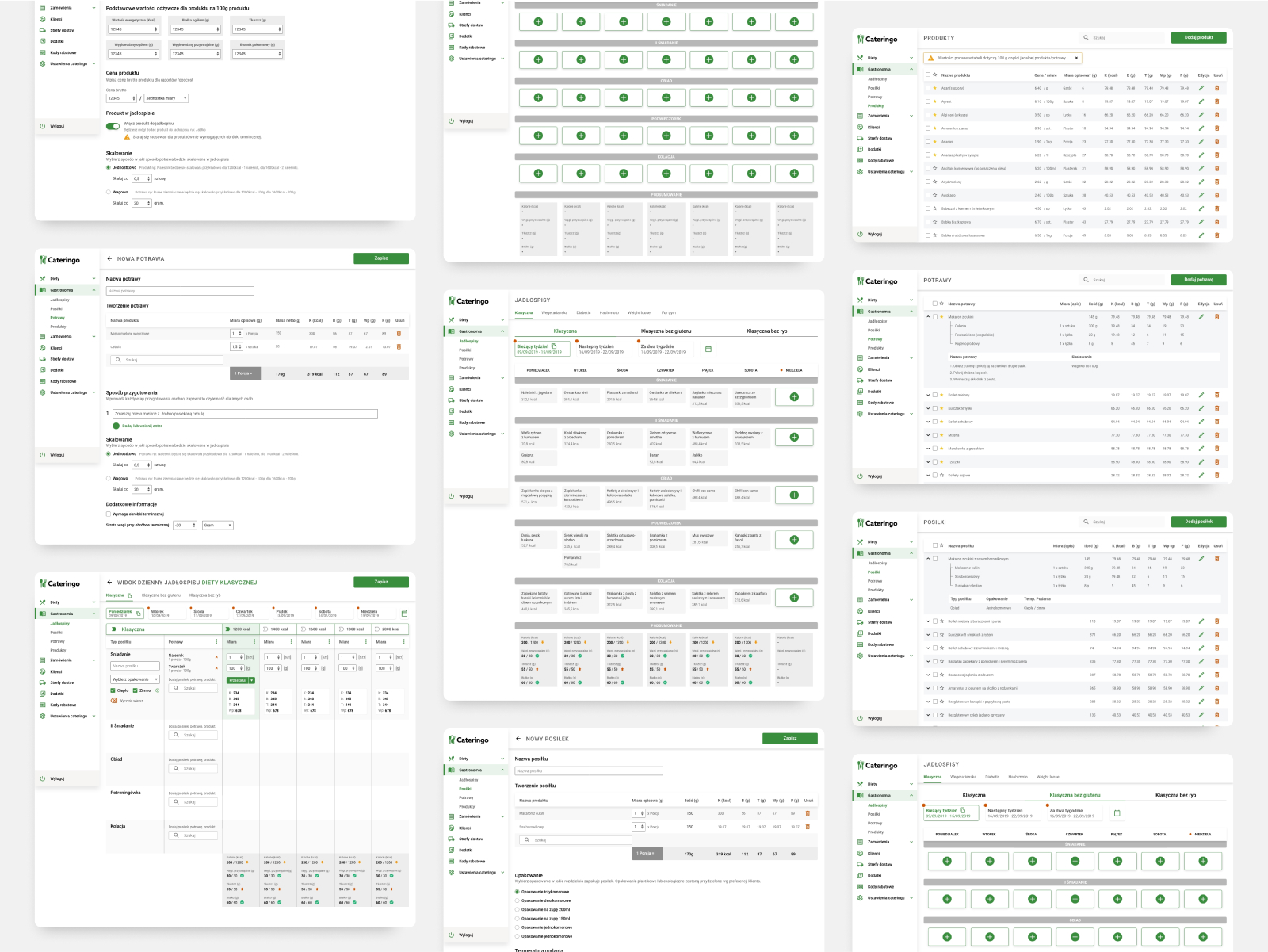The image size is (1268, 952).
Task: Tick the checkbox for Agar in Produkty
Action: (x=928, y=88)
